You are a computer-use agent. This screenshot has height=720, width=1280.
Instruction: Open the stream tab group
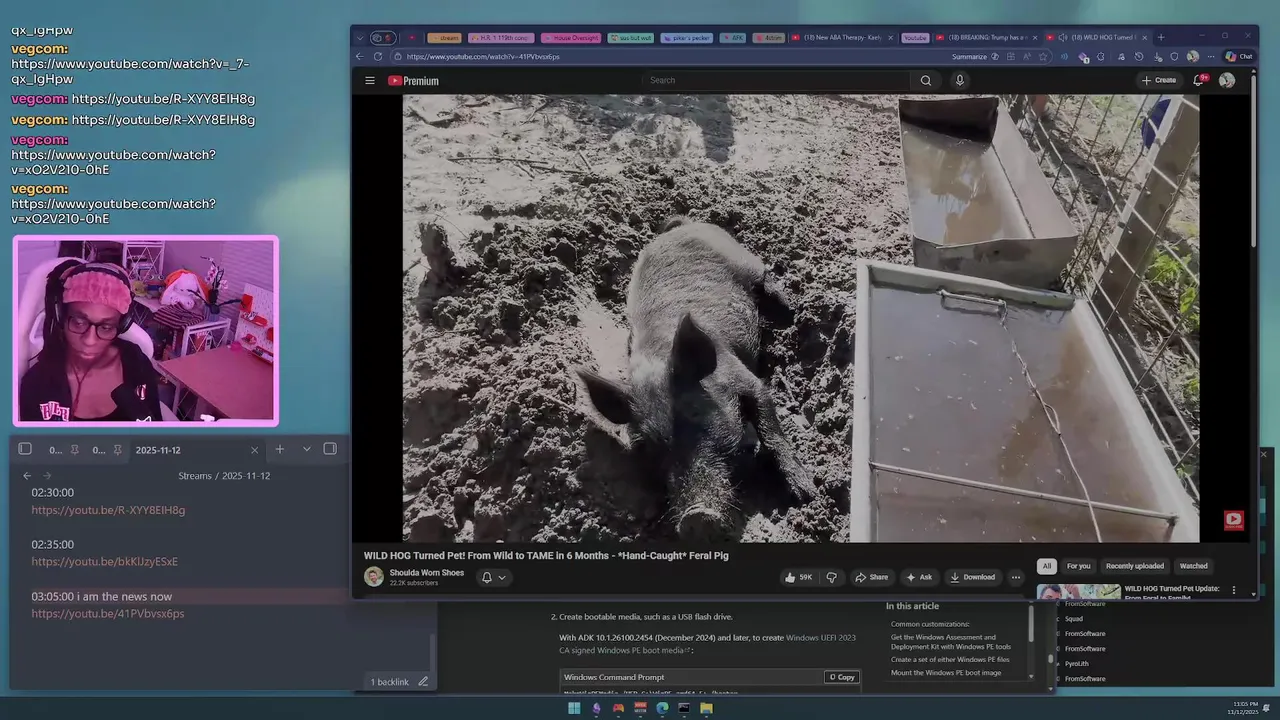tap(446, 38)
